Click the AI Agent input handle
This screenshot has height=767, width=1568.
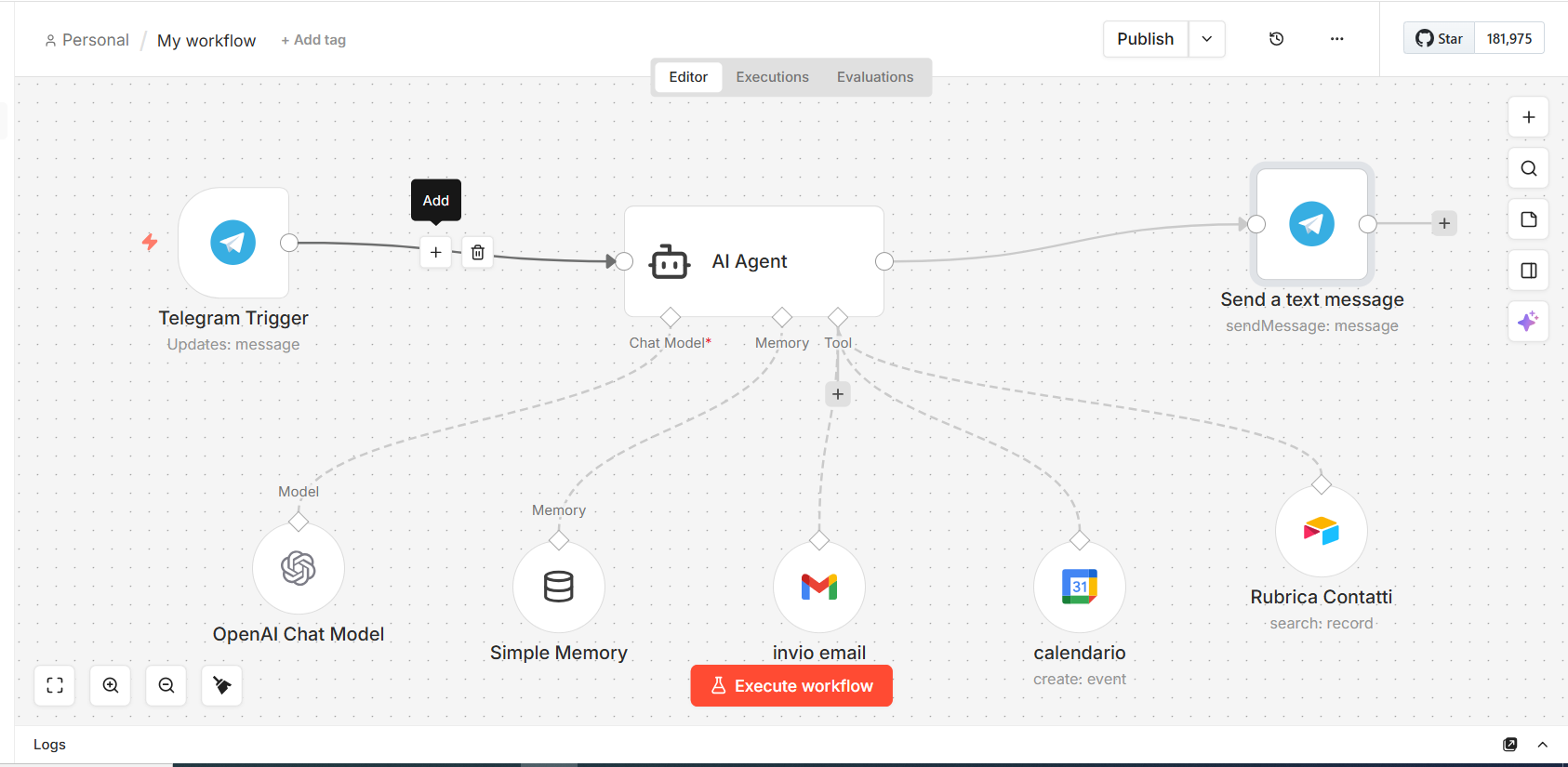(624, 261)
